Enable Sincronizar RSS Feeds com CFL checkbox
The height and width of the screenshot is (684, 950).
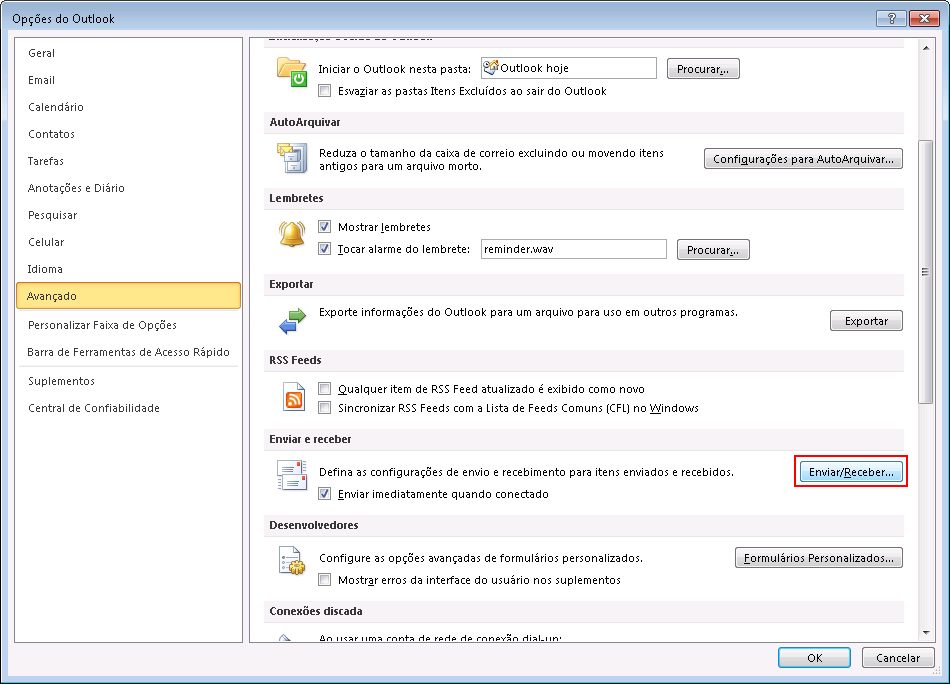tap(325, 408)
